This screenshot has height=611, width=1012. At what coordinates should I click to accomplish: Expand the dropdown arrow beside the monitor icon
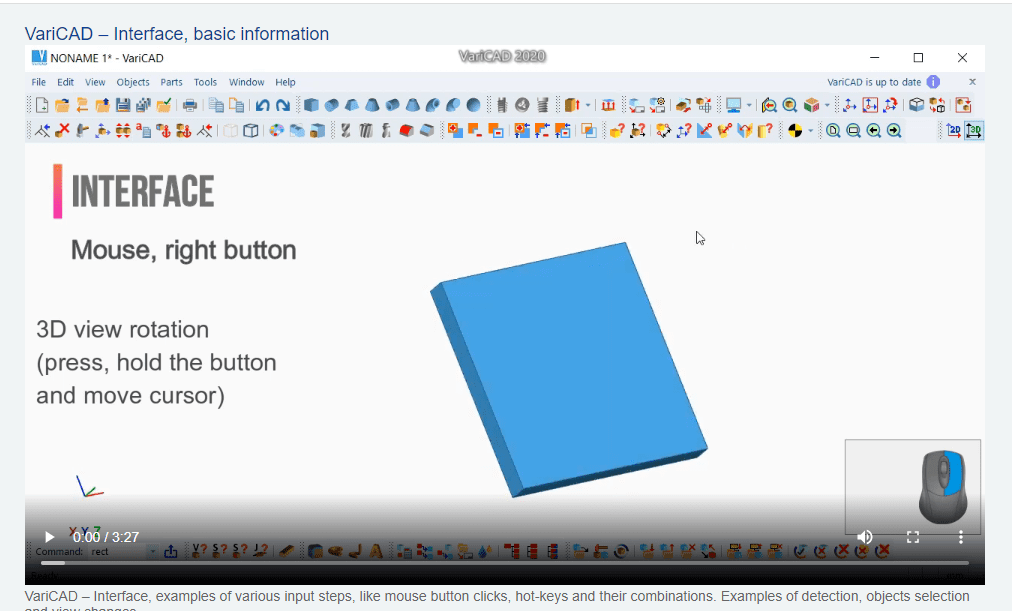(x=749, y=105)
